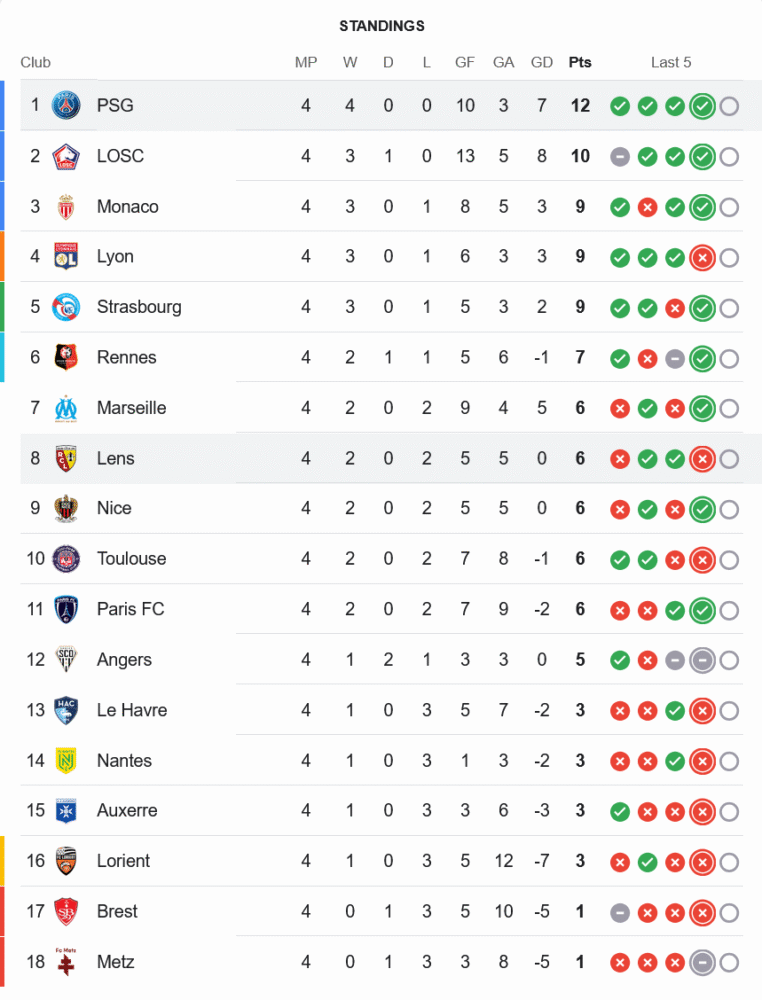The height and width of the screenshot is (1000, 762).
Task: Click the Monaco club crest icon
Action: pyautogui.click(x=66, y=206)
